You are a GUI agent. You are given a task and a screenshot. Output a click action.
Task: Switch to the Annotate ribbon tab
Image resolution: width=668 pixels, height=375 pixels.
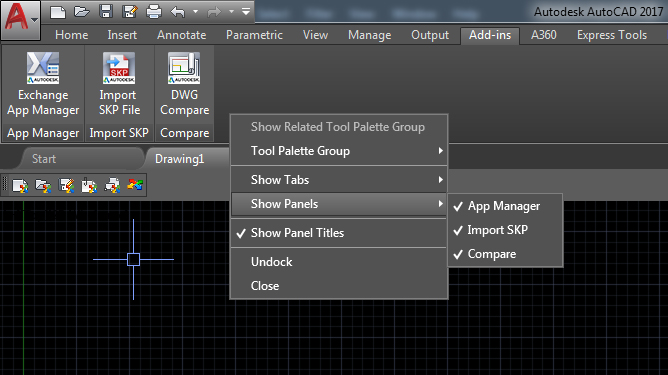point(181,35)
